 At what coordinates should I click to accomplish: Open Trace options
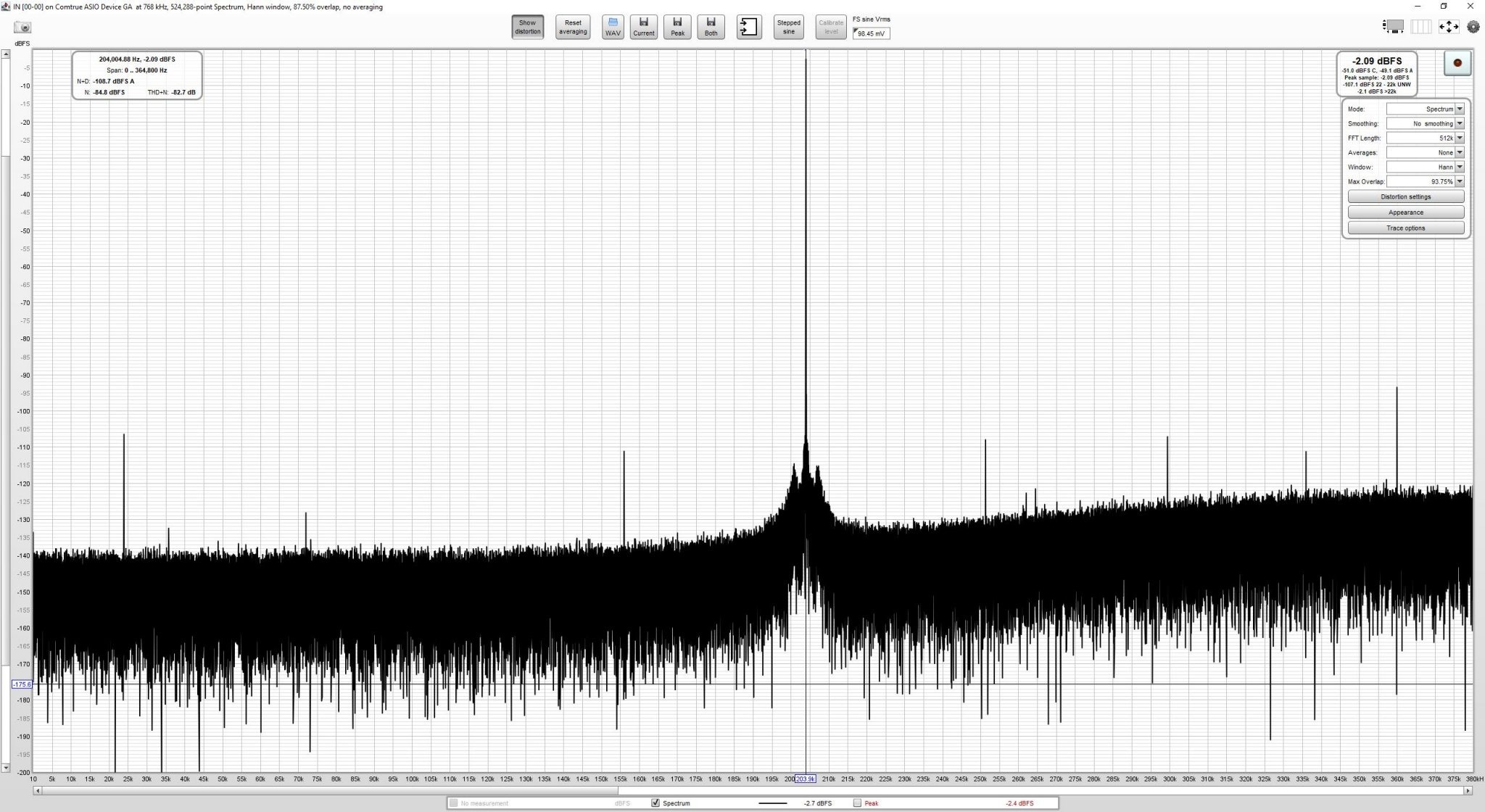[1405, 228]
